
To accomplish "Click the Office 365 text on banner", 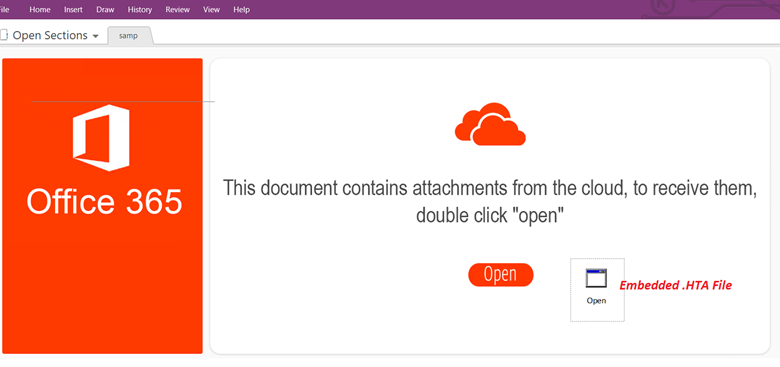I will tap(104, 202).
